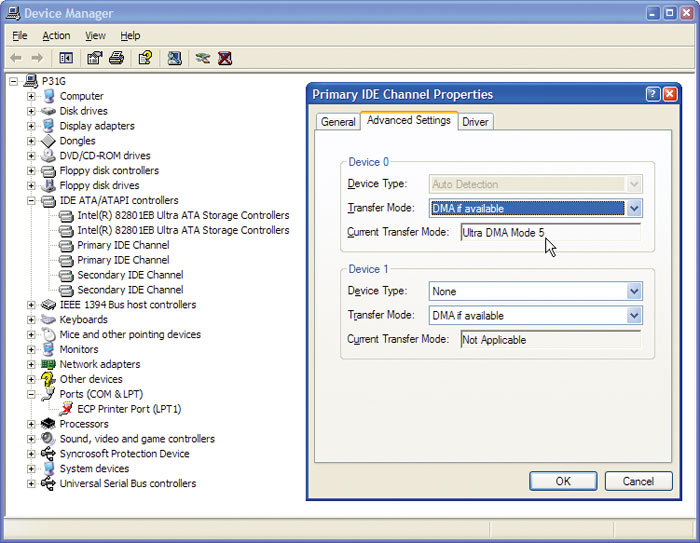
Task: Click the dialog's question mark help button
Action: (652, 94)
